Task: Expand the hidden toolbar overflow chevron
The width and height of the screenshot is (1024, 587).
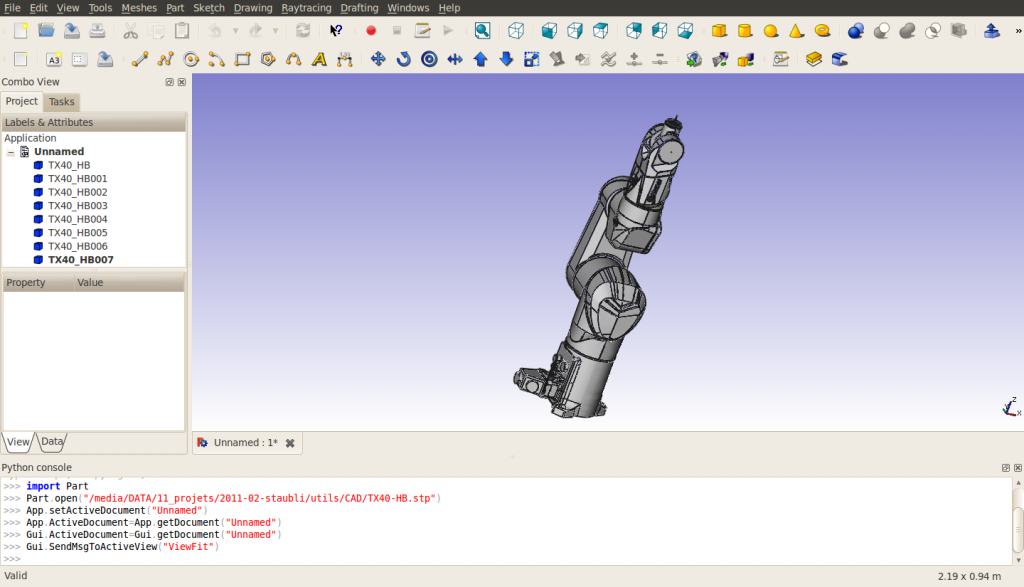Action: [x=1017, y=31]
